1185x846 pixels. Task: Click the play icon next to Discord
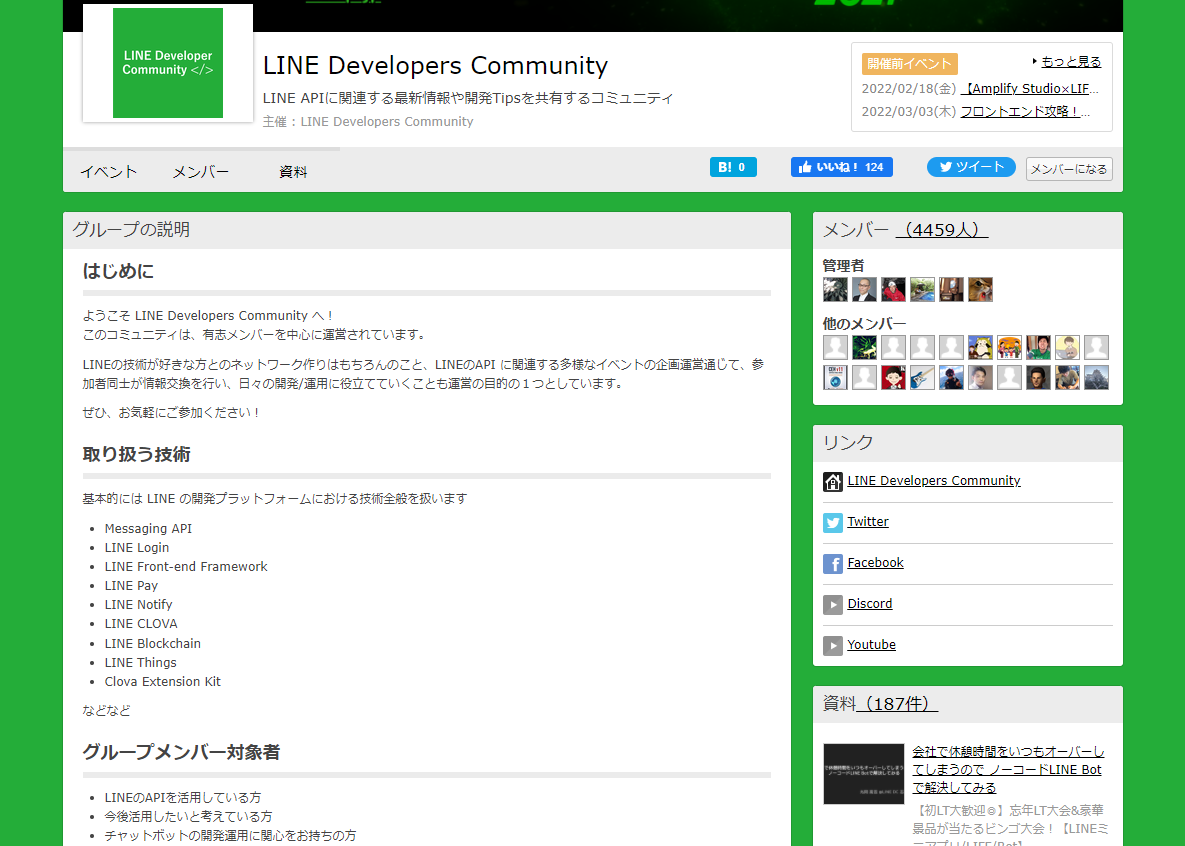[833, 604]
